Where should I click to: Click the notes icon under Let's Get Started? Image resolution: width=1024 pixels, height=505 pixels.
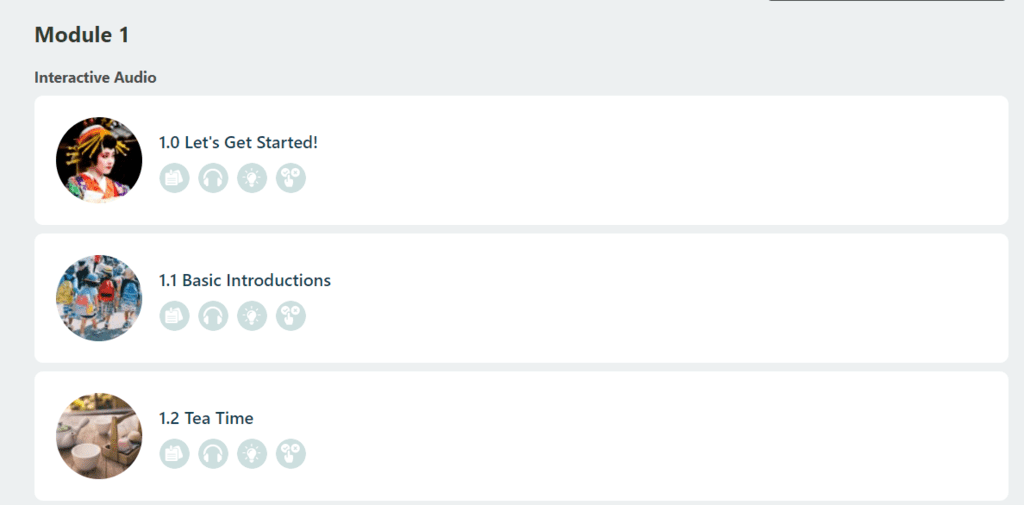[174, 178]
